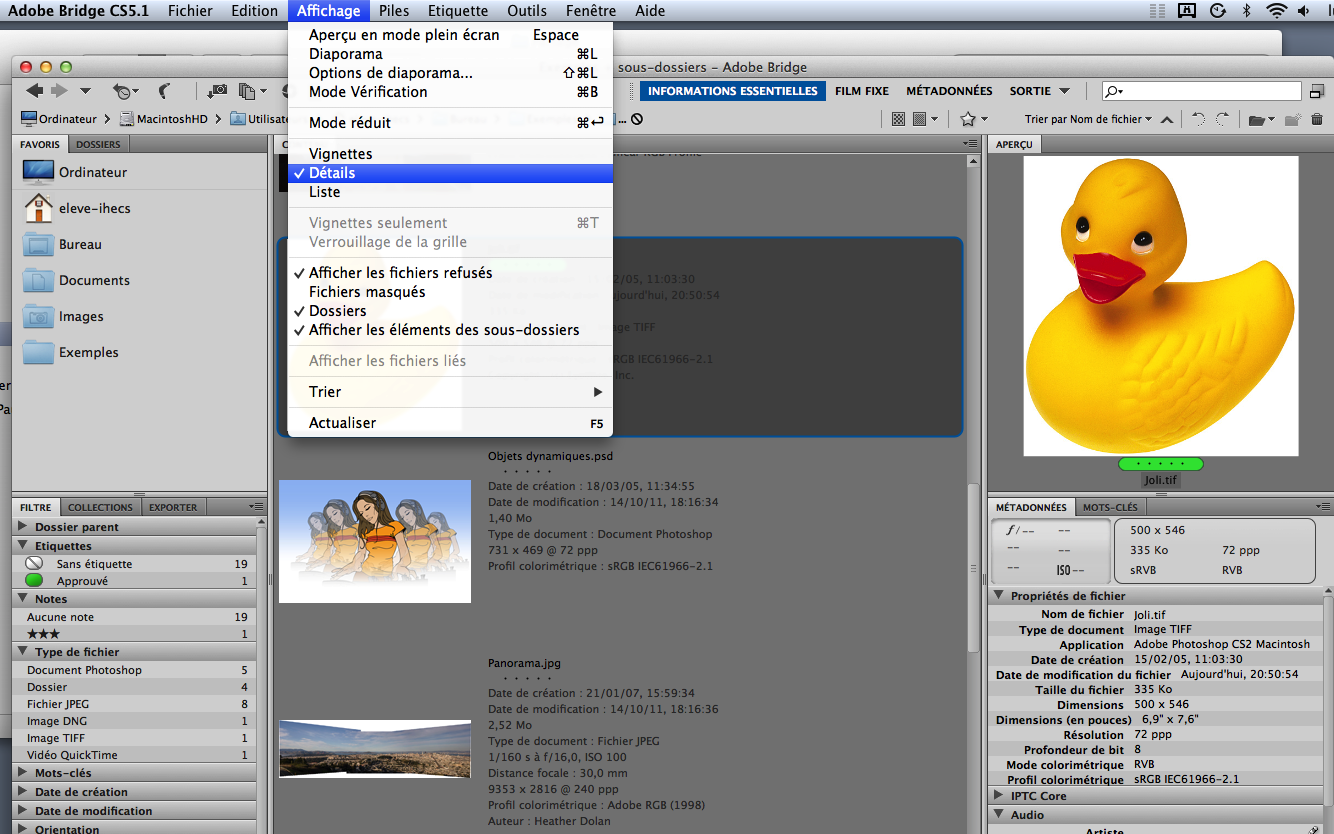Open recent files clock icon
Image resolution: width=1334 pixels, height=834 pixels.
tap(125, 91)
